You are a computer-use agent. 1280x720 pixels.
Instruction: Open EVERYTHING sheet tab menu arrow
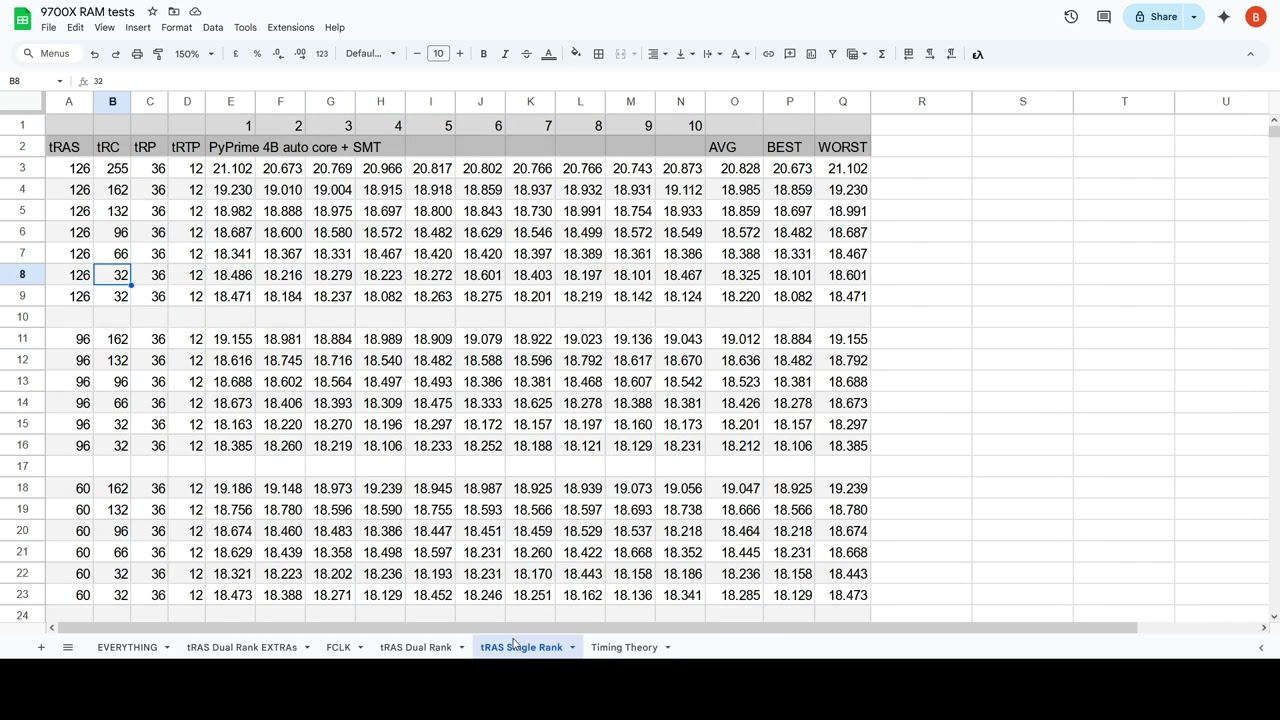click(x=166, y=648)
